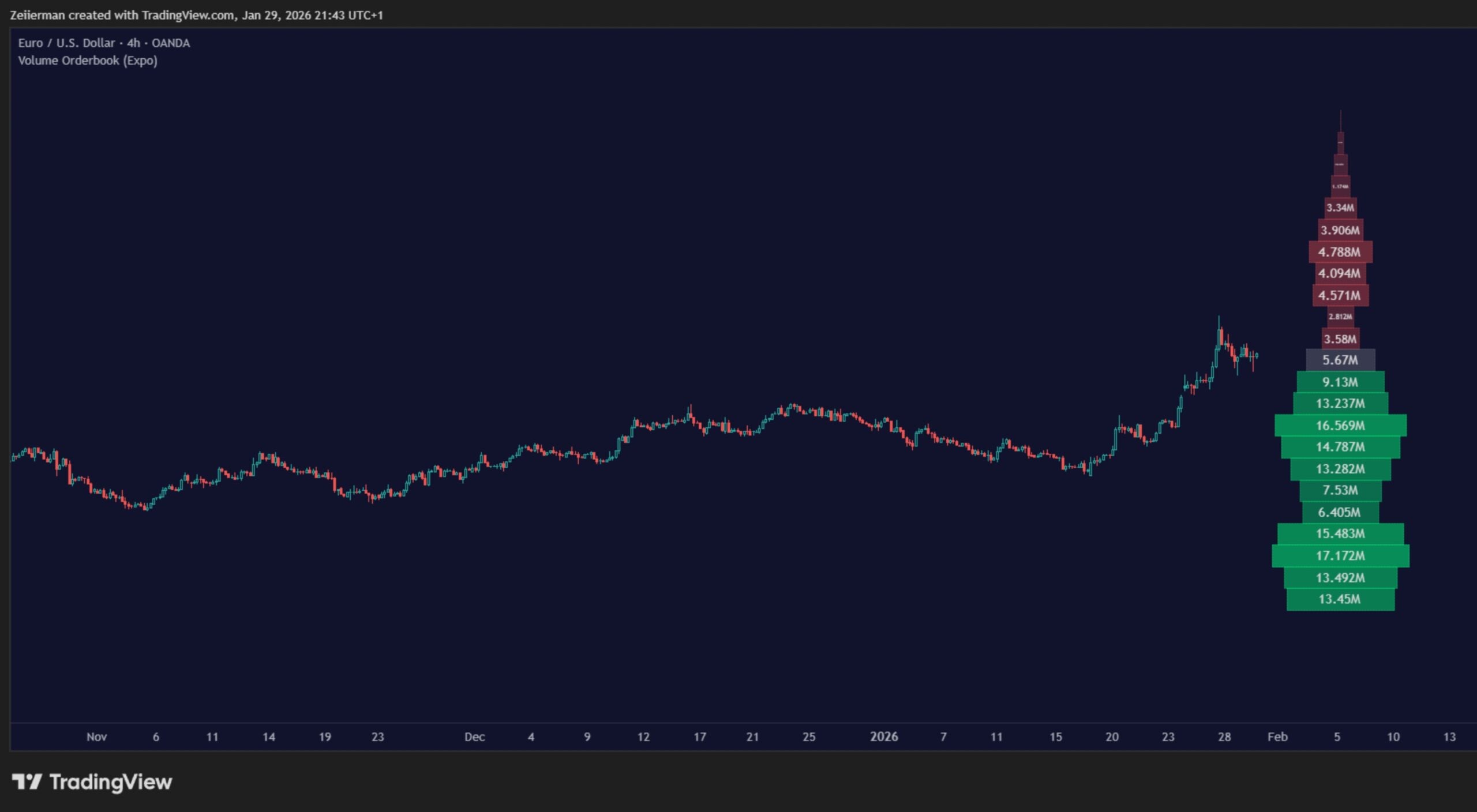
Task: Click the 14.787M green orderbook bar
Action: tap(1340, 447)
